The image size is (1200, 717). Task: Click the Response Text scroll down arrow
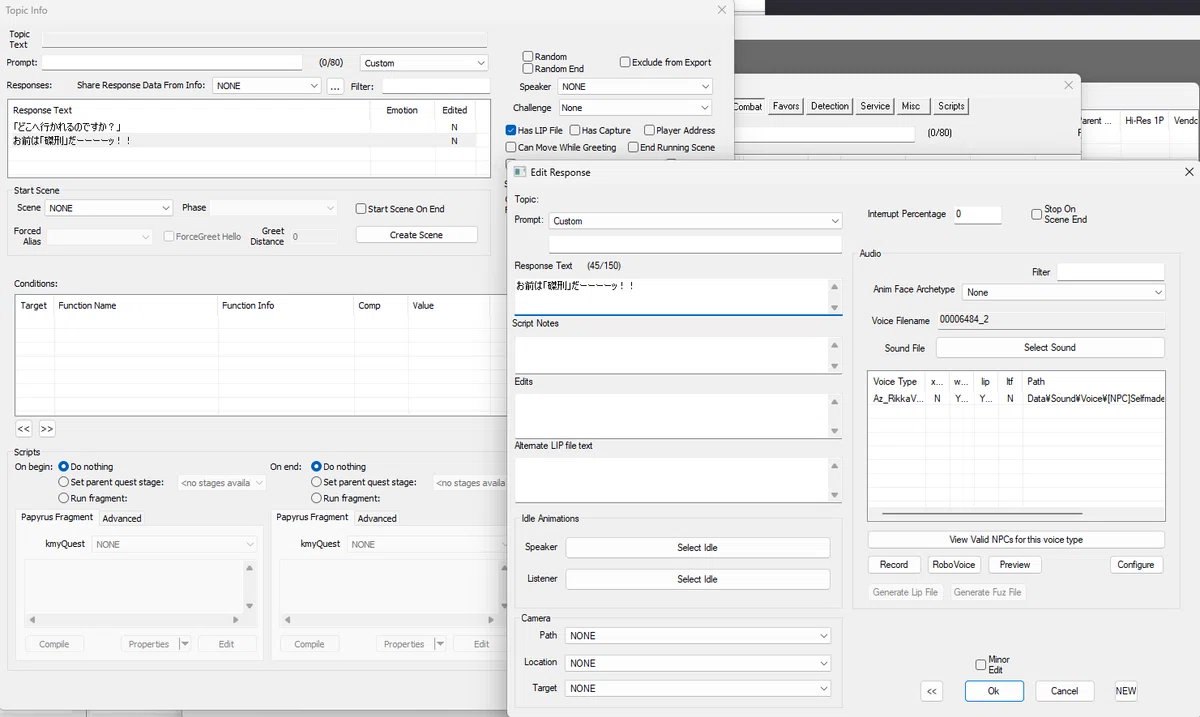pos(835,308)
